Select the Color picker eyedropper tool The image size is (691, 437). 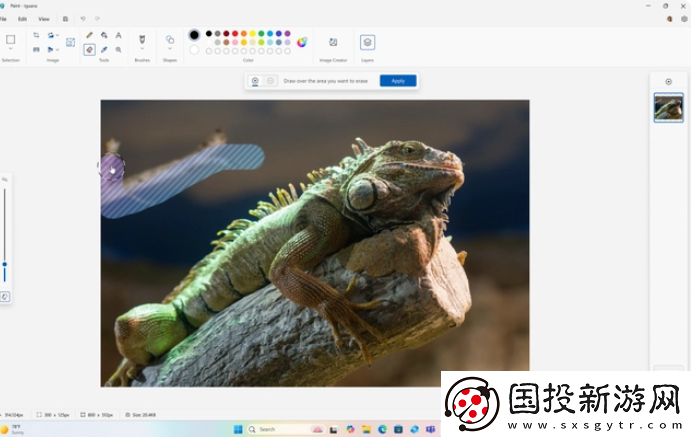coord(104,50)
